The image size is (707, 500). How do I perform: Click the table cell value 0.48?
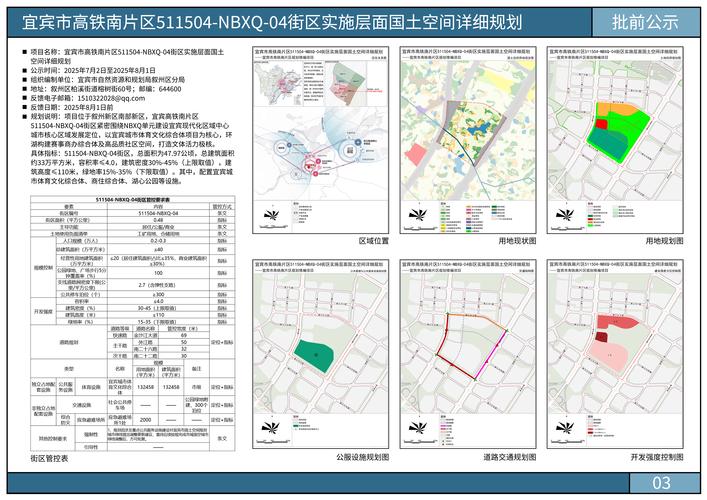tap(158, 220)
